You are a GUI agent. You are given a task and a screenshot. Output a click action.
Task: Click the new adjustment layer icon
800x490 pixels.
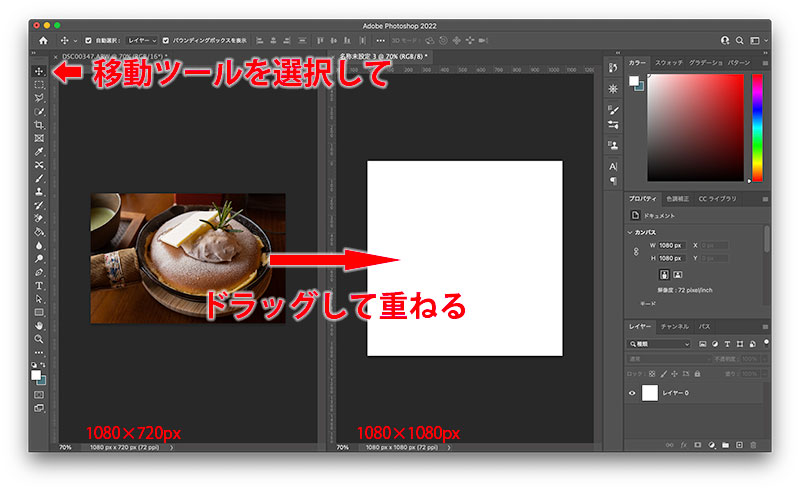pyautogui.click(x=712, y=445)
